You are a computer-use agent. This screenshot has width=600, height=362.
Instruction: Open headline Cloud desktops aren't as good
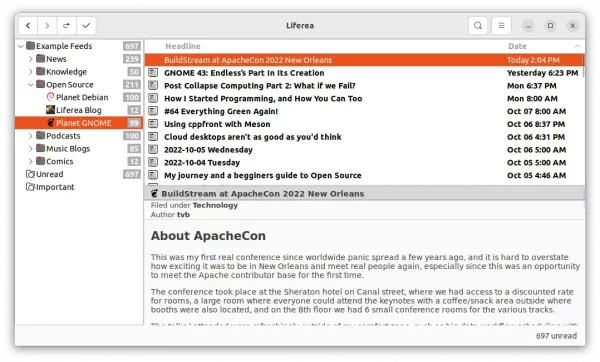click(253, 137)
